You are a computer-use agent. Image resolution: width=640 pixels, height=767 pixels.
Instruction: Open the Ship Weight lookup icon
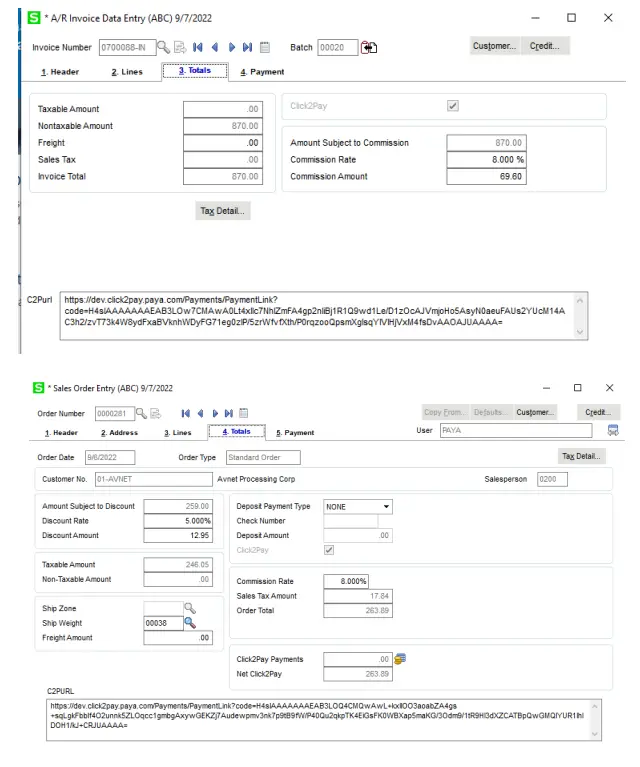(x=190, y=623)
